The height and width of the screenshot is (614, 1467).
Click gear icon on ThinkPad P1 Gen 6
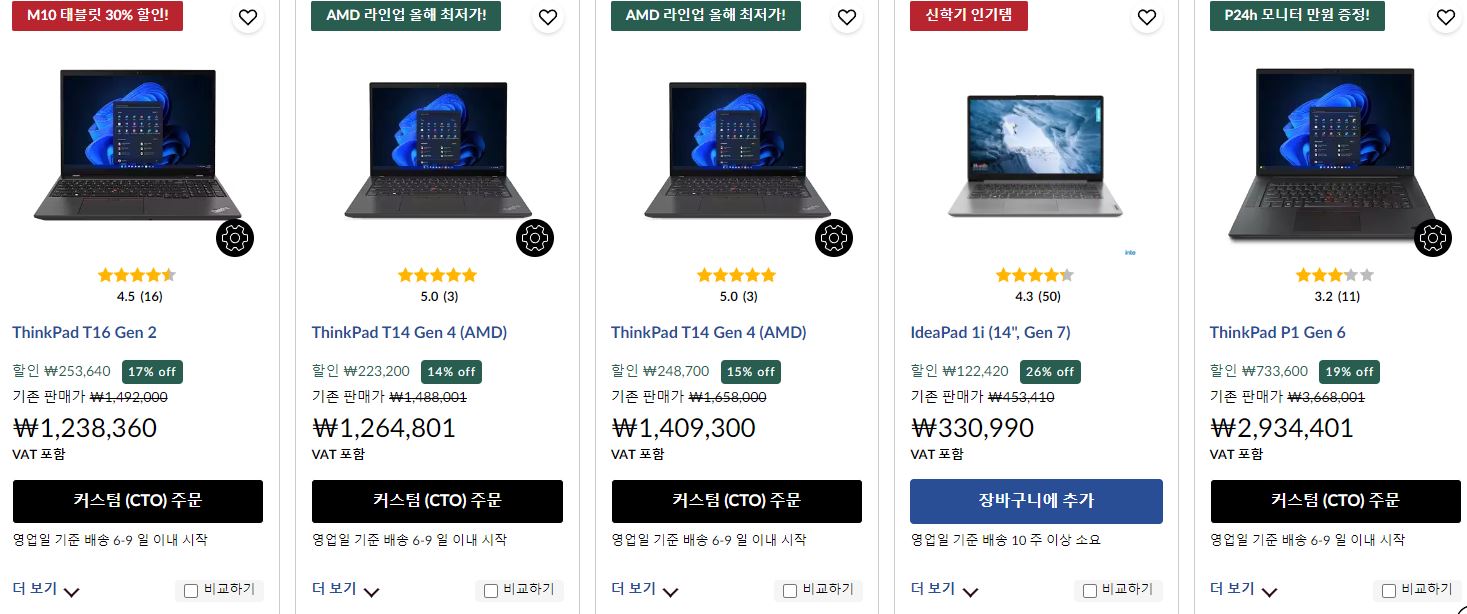tap(1433, 238)
